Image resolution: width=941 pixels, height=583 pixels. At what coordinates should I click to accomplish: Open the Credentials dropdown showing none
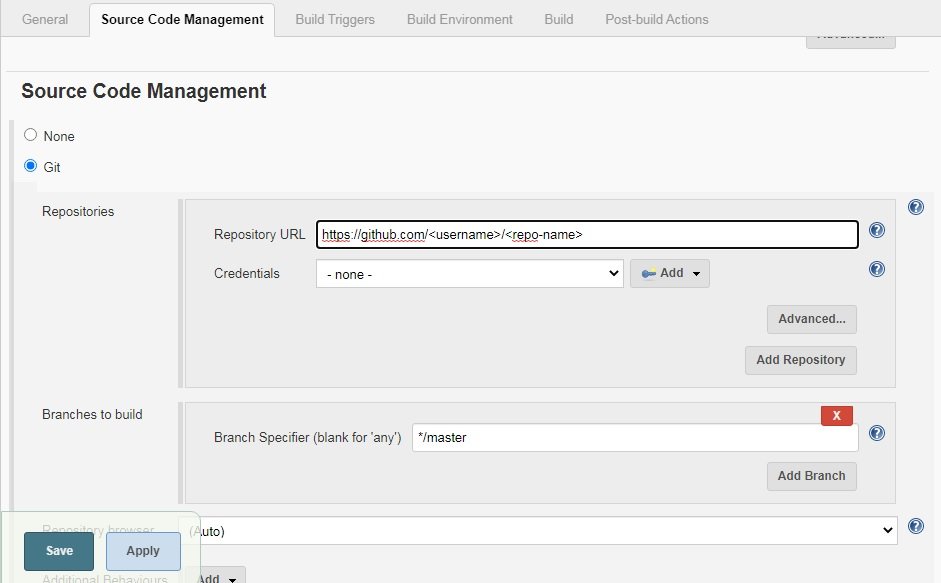[469, 273]
